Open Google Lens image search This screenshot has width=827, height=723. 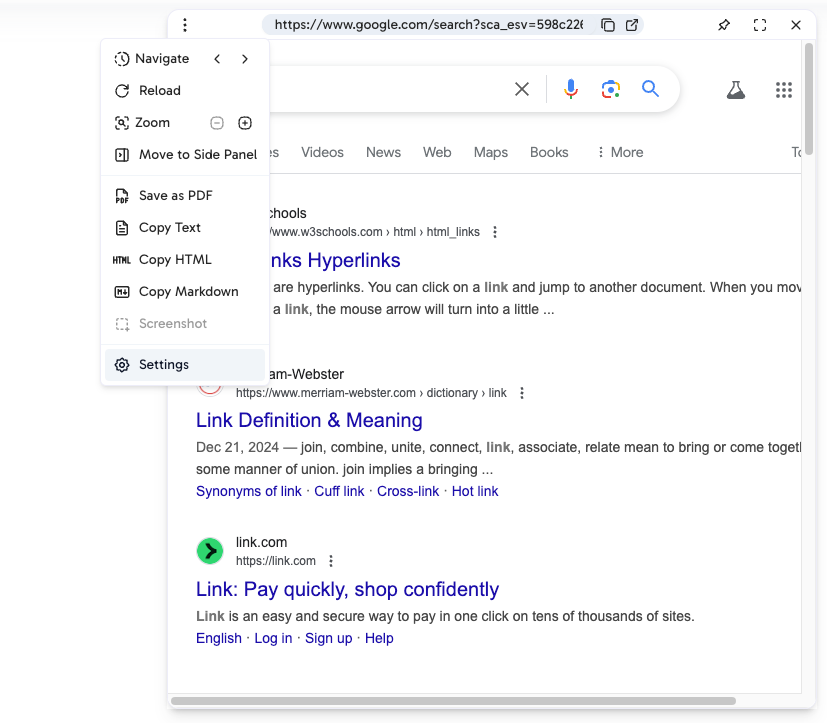611,90
